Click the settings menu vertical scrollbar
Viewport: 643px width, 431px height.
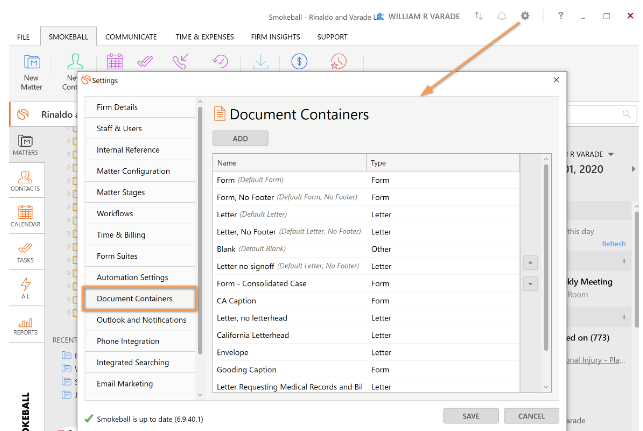[x=200, y=230]
